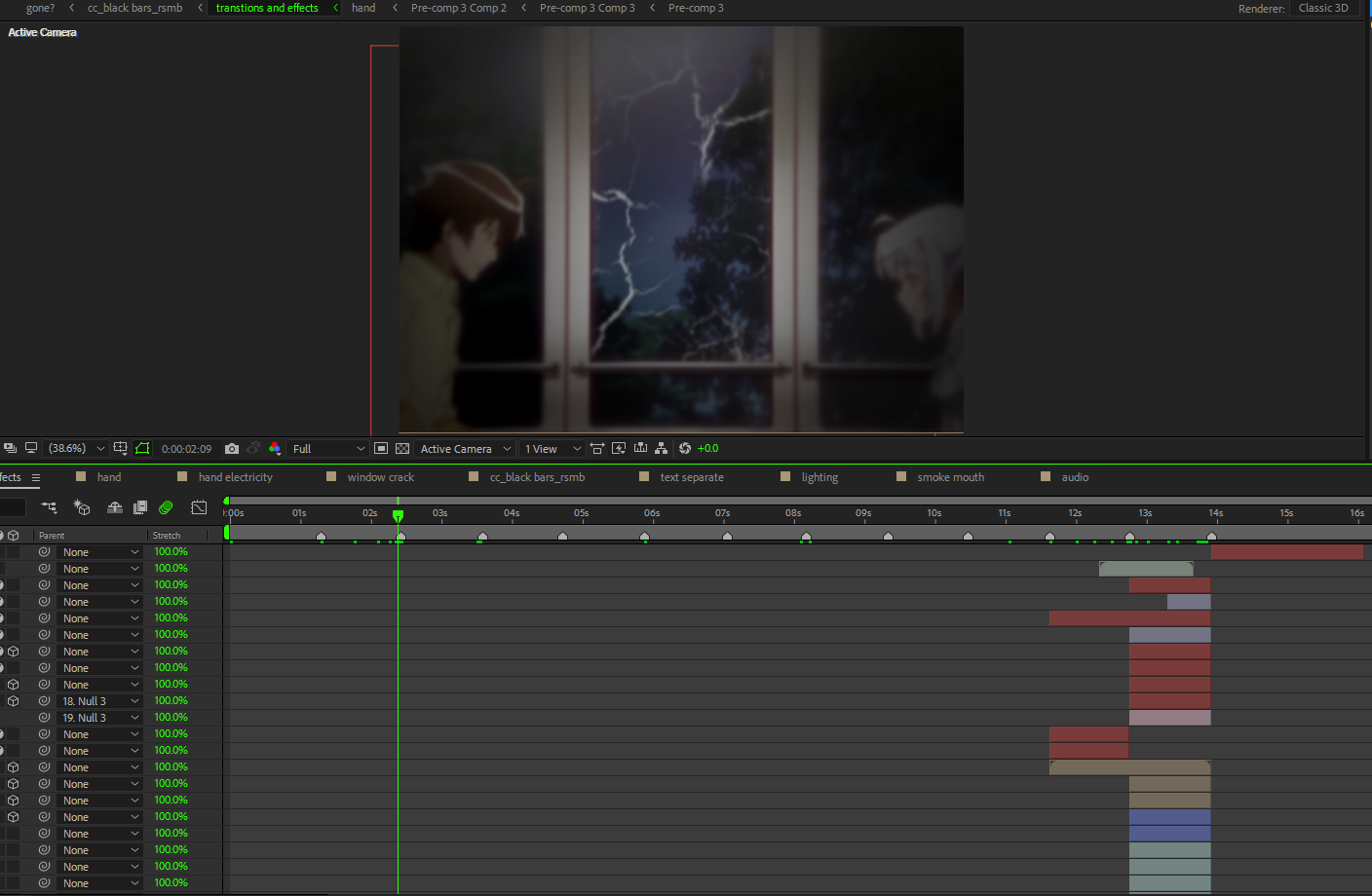Open timeline panel hamburger menu

click(x=36, y=477)
